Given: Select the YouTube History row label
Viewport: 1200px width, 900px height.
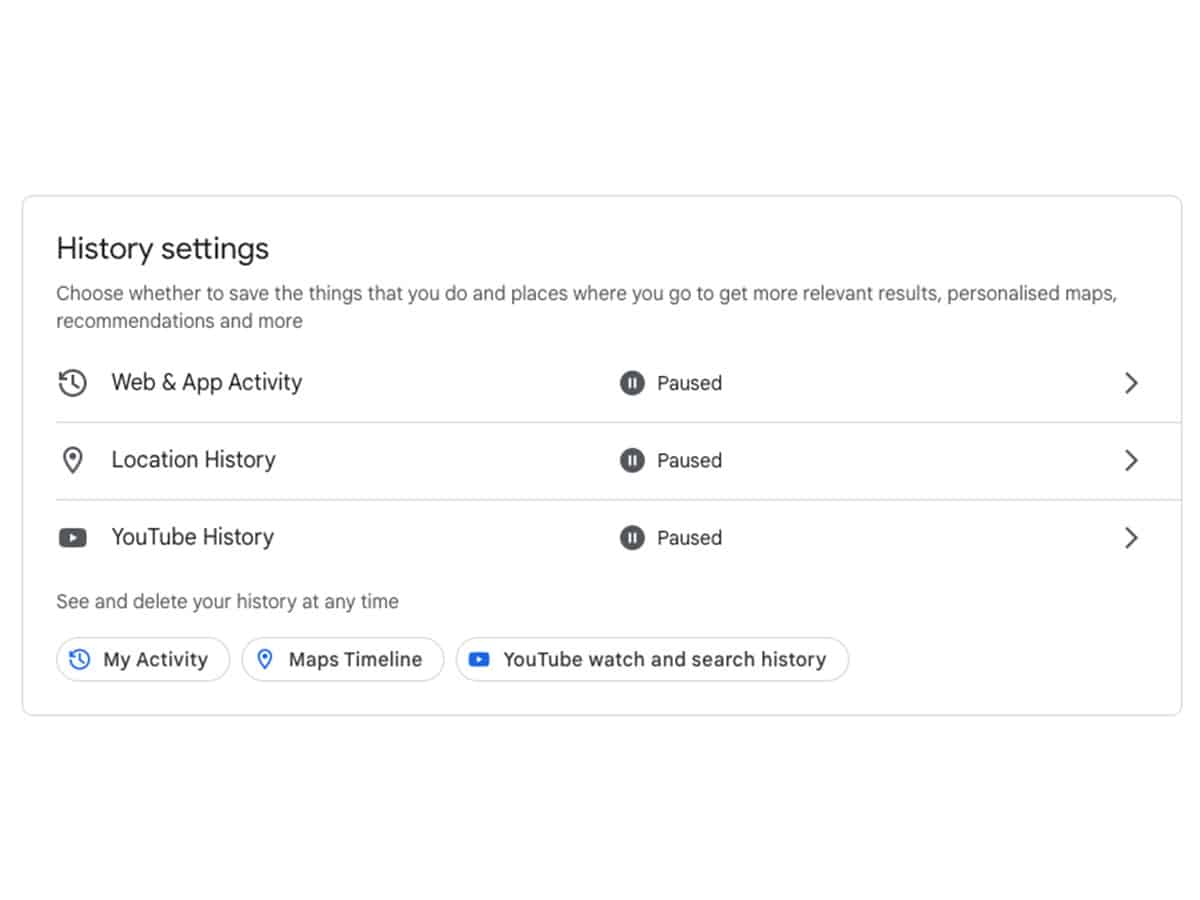Looking at the screenshot, I should click(x=192, y=537).
